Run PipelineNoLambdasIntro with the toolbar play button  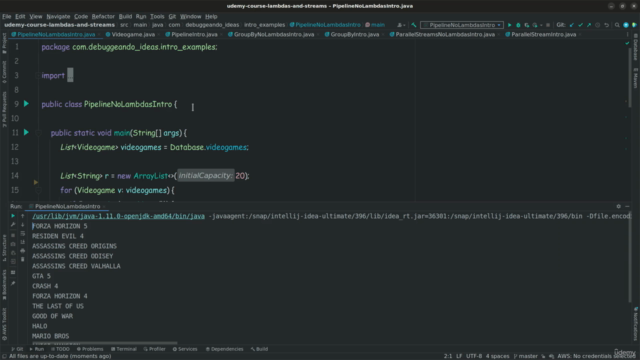[509, 25]
